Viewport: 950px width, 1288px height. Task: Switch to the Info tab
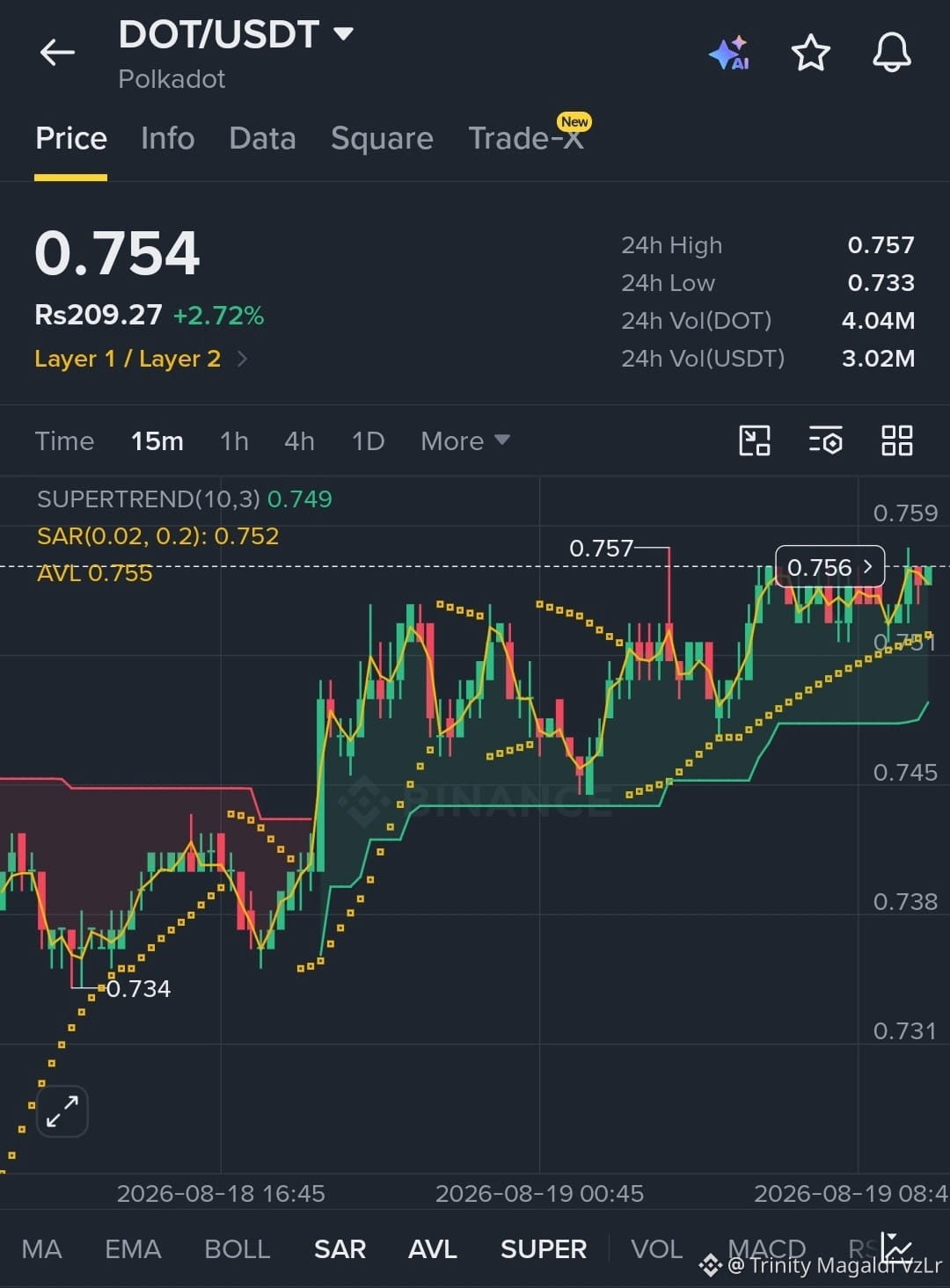click(x=168, y=138)
